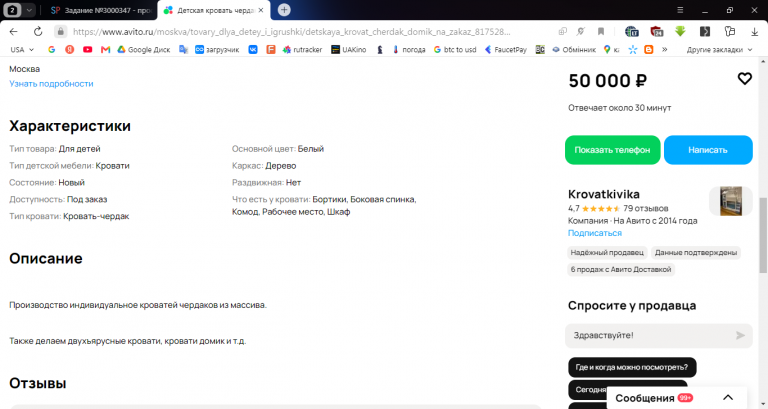The image size is (768, 409).
Task: Open the Krovatkivika seller profile
Action: coord(603,194)
